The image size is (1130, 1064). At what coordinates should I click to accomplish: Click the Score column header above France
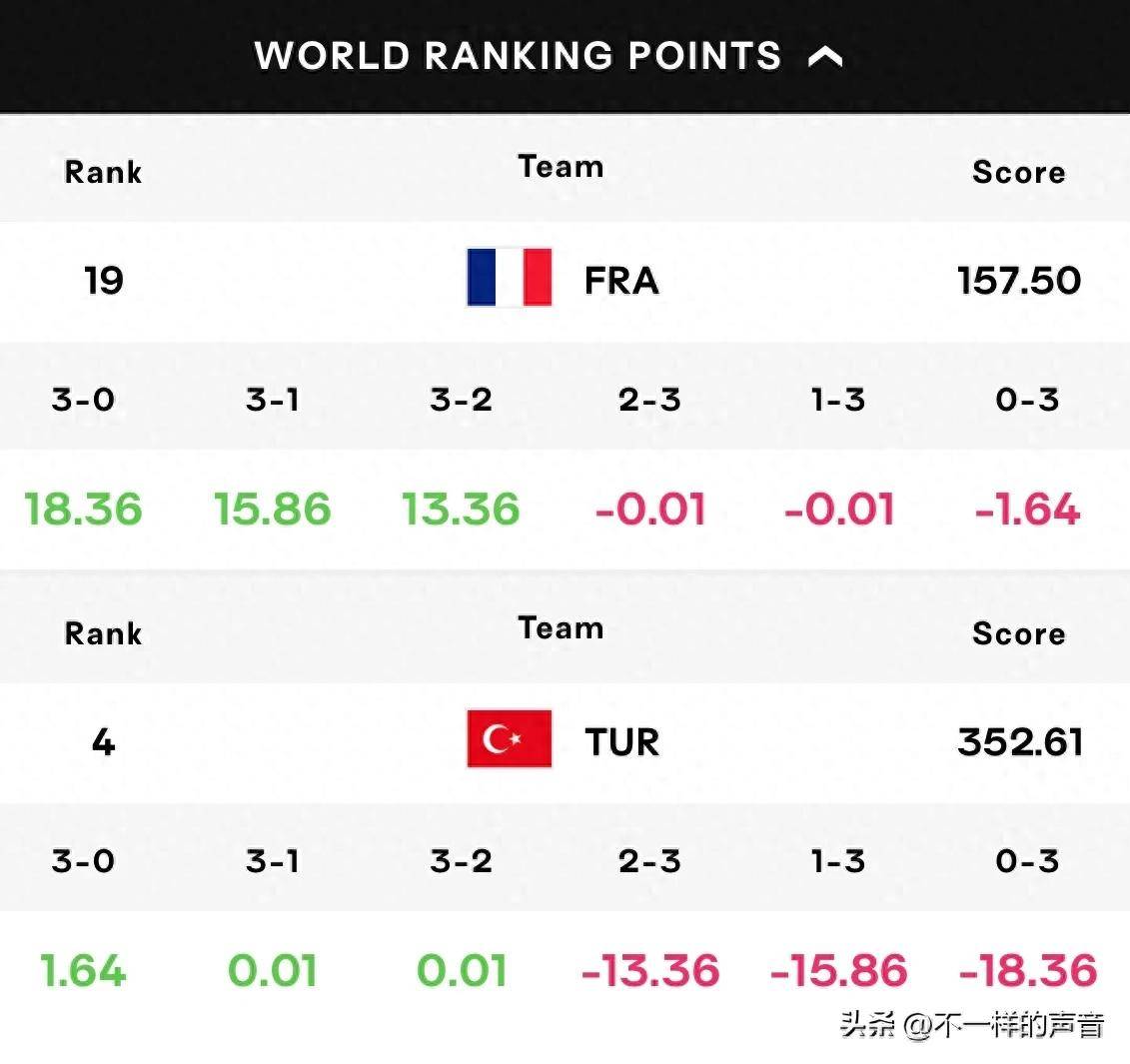coord(1018,172)
